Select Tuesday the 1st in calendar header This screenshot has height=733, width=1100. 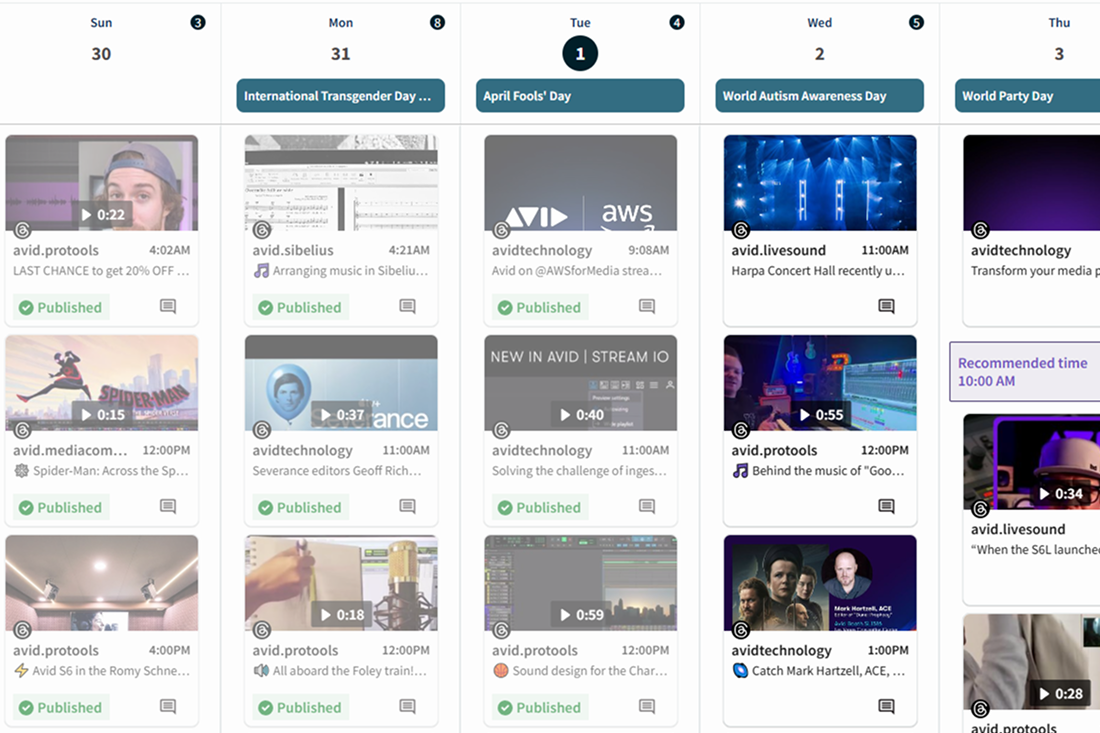[x=580, y=54]
